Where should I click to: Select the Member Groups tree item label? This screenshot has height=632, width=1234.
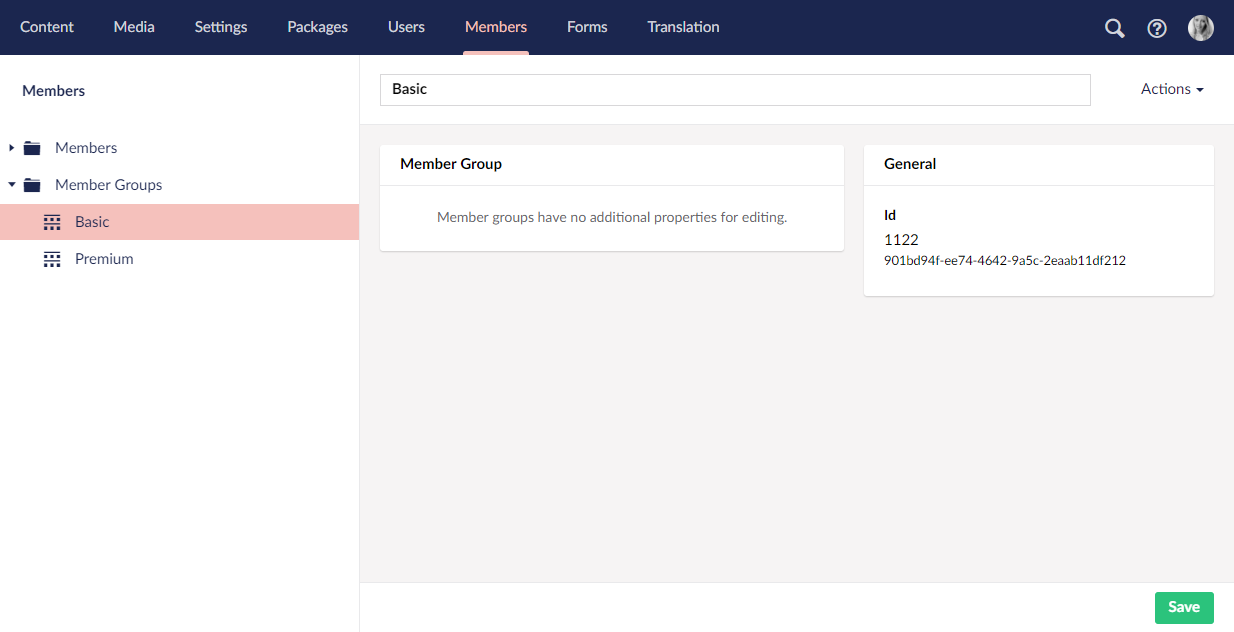point(108,185)
